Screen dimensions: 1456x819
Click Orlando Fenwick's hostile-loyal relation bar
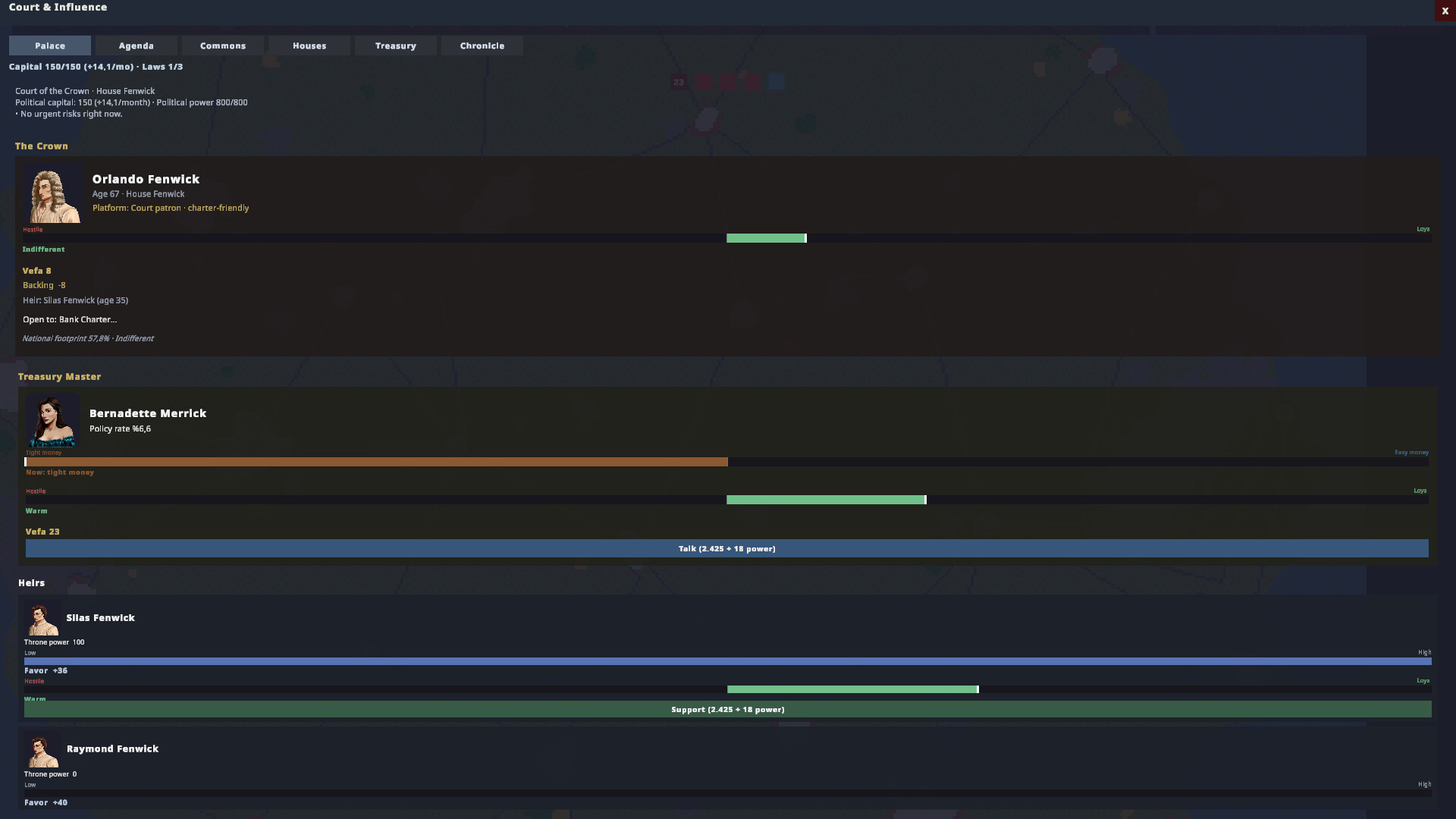pos(727,238)
